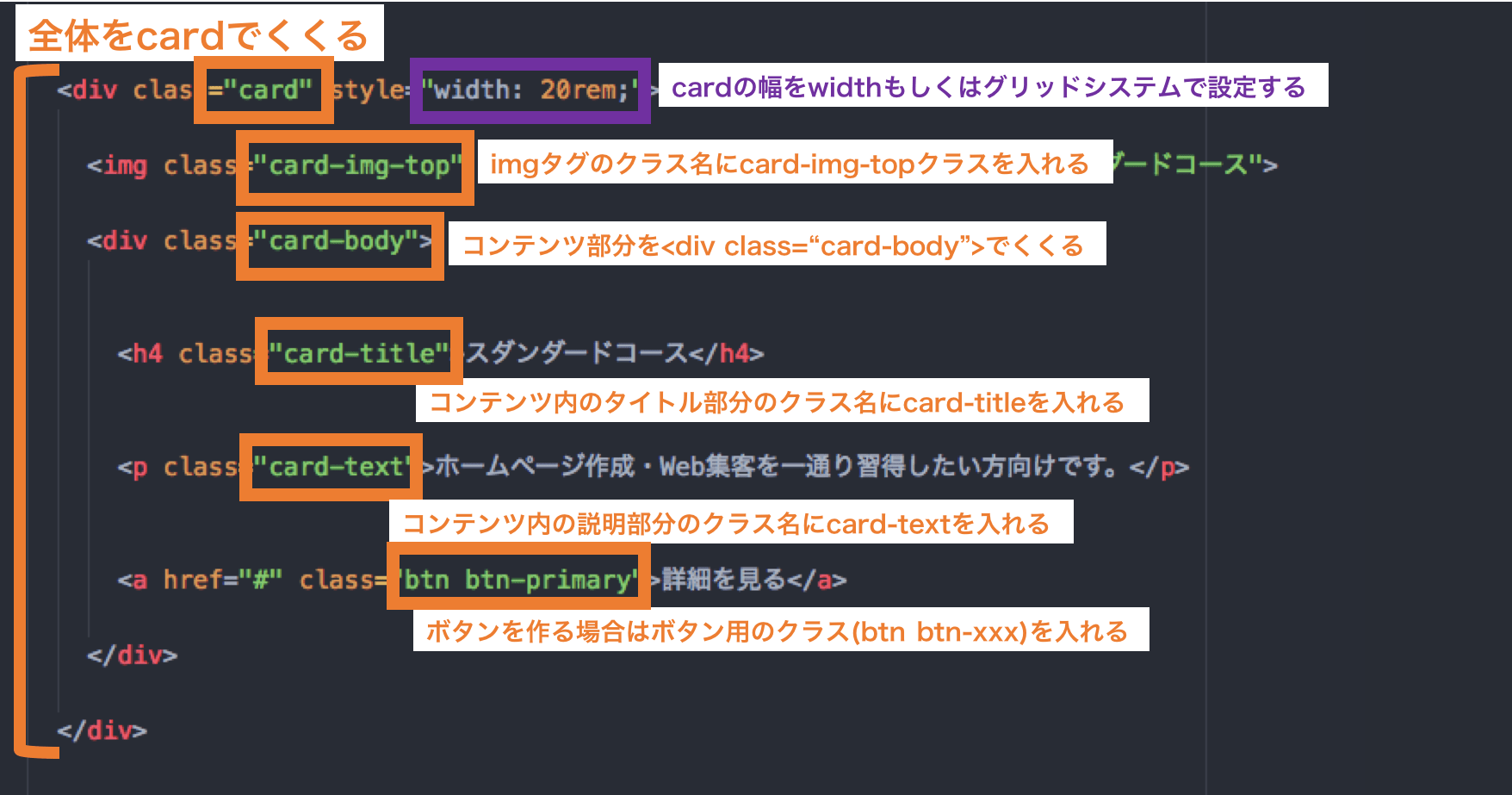
Task: Click the img tag name
Action: tap(125, 165)
